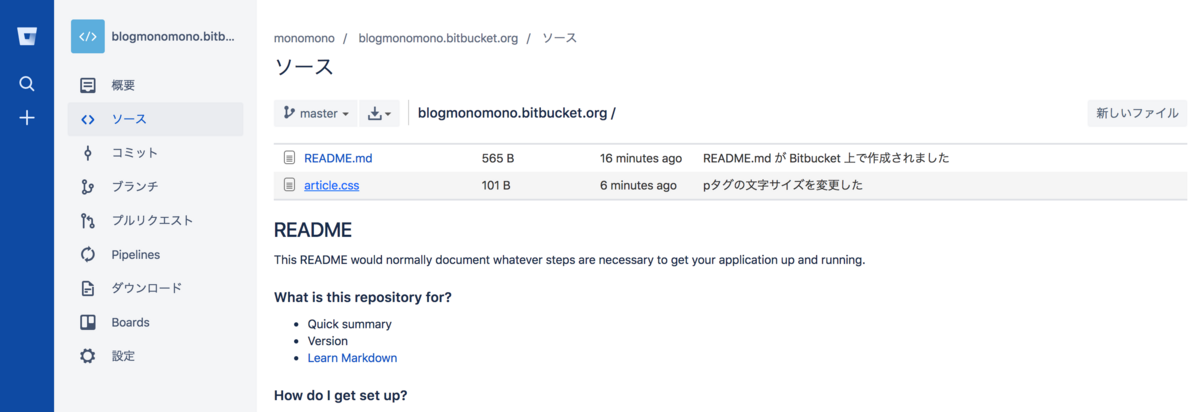Click the Commits (コミット) sidebar icon
Viewport: 1200px width, 412px height.
[88, 153]
